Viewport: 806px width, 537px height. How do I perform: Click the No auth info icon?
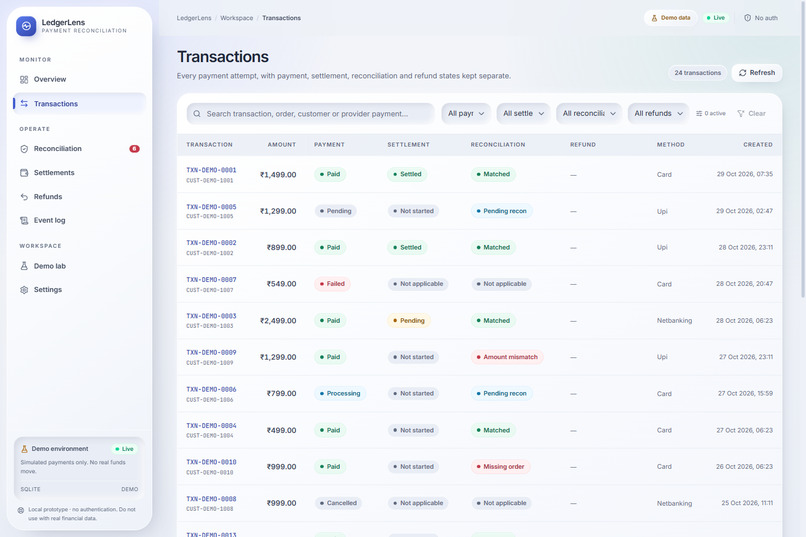[747, 18]
